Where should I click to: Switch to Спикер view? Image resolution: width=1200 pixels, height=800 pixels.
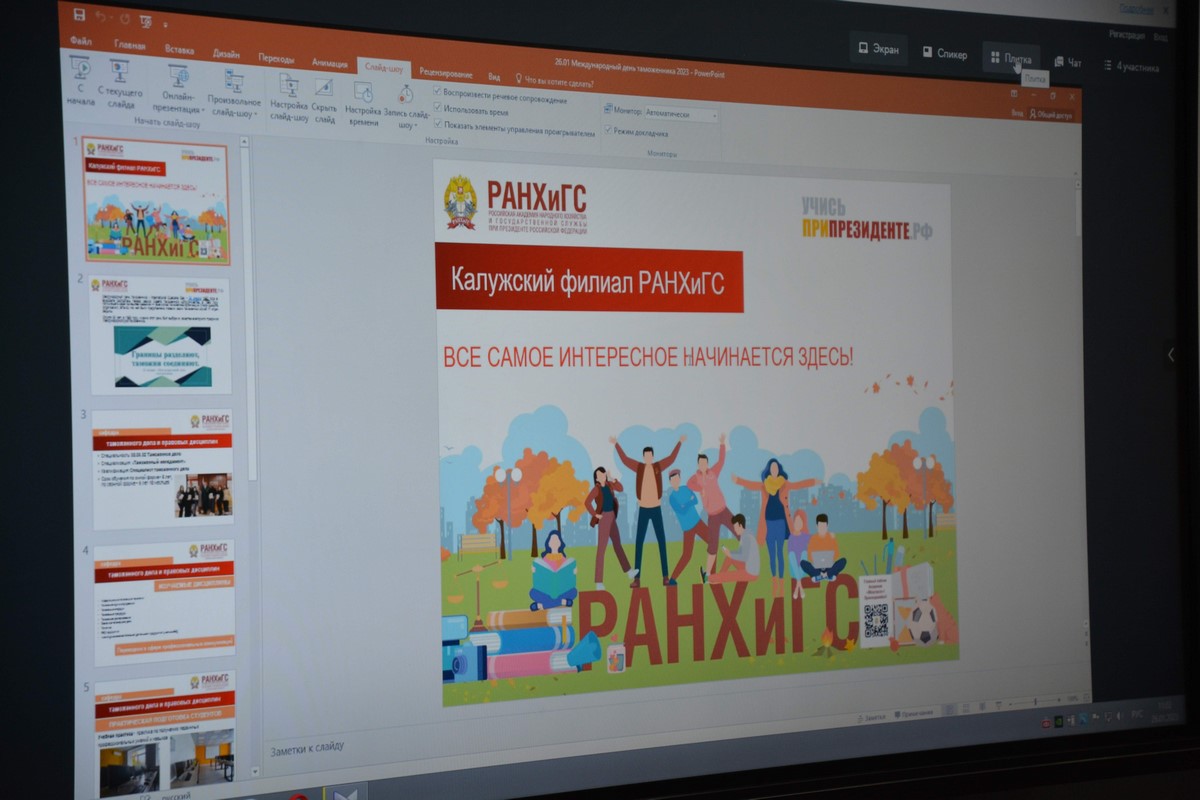[945, 53]
